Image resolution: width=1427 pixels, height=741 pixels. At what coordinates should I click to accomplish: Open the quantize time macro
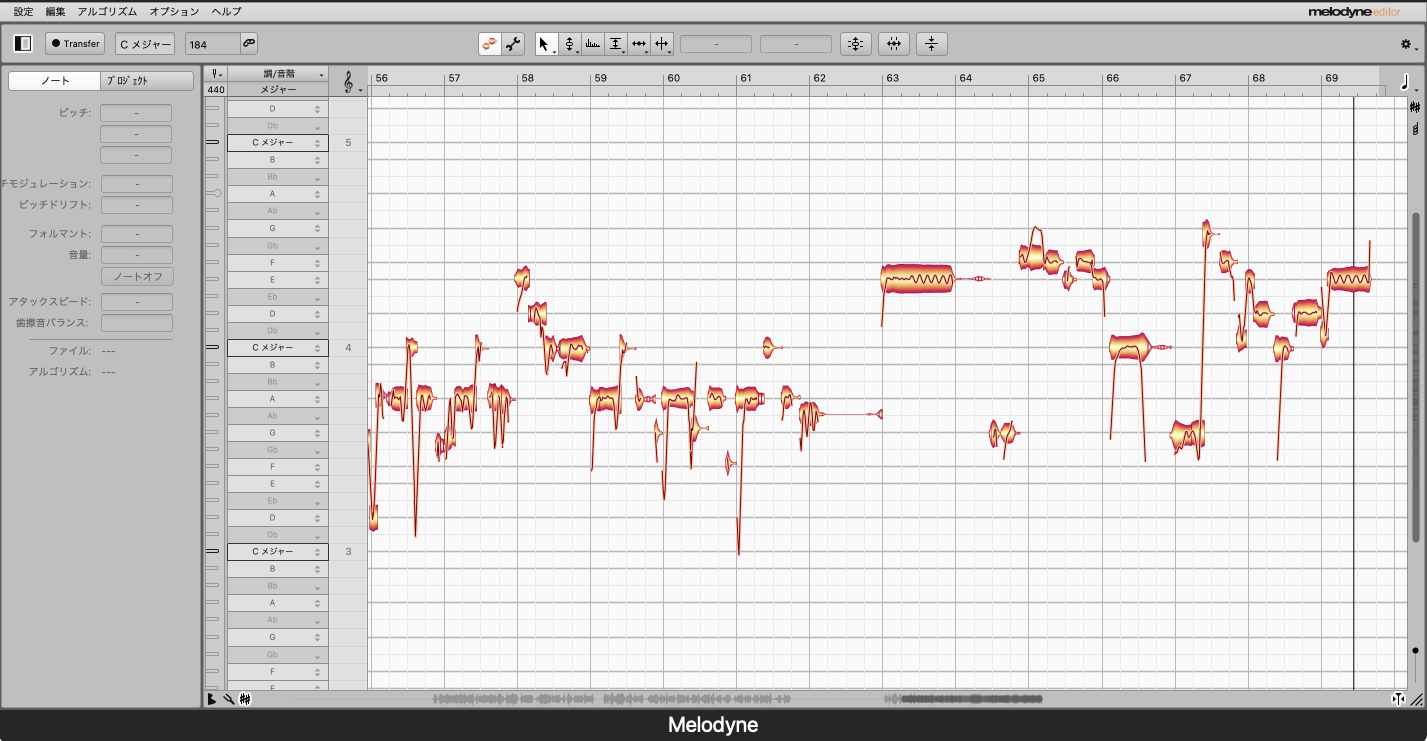click(x=894, y=44)
